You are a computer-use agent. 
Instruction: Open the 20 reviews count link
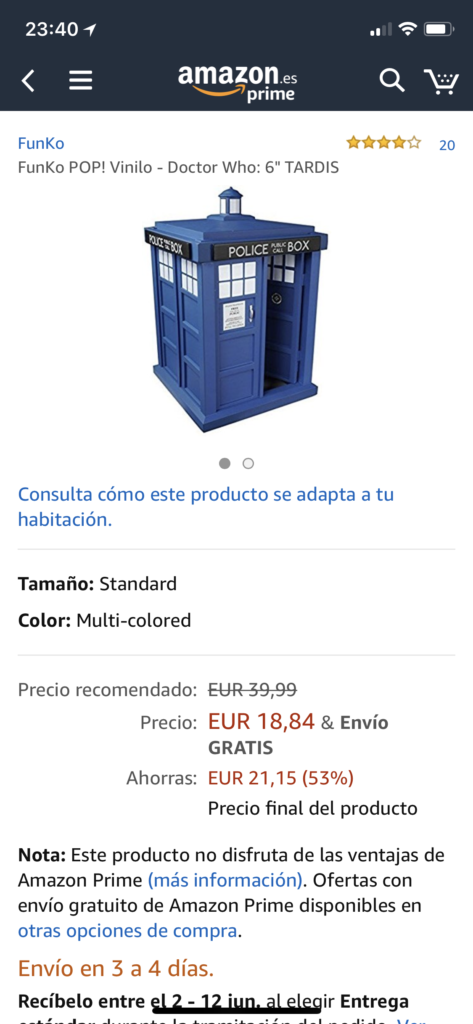[447, 145]
